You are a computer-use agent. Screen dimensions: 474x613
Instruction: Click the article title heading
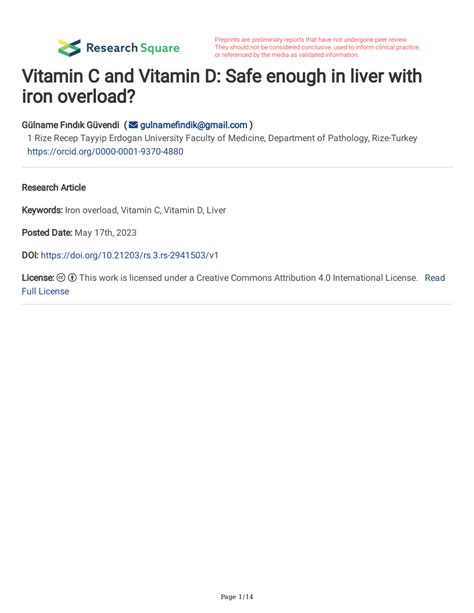(x=222, y=86)
